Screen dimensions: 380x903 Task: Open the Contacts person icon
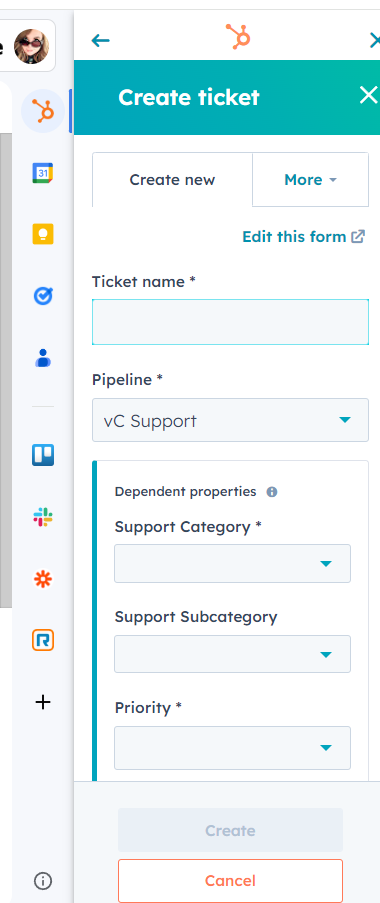[43, 358]
